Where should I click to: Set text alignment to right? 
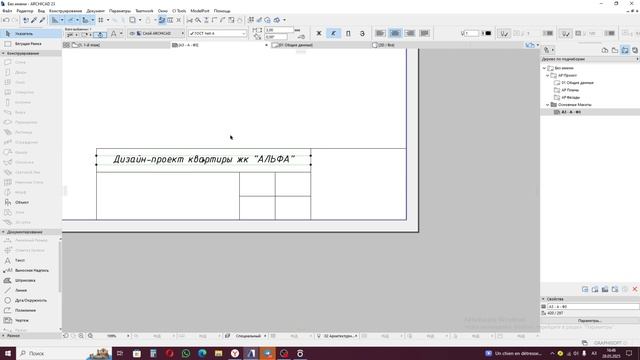tap(410, 33)
